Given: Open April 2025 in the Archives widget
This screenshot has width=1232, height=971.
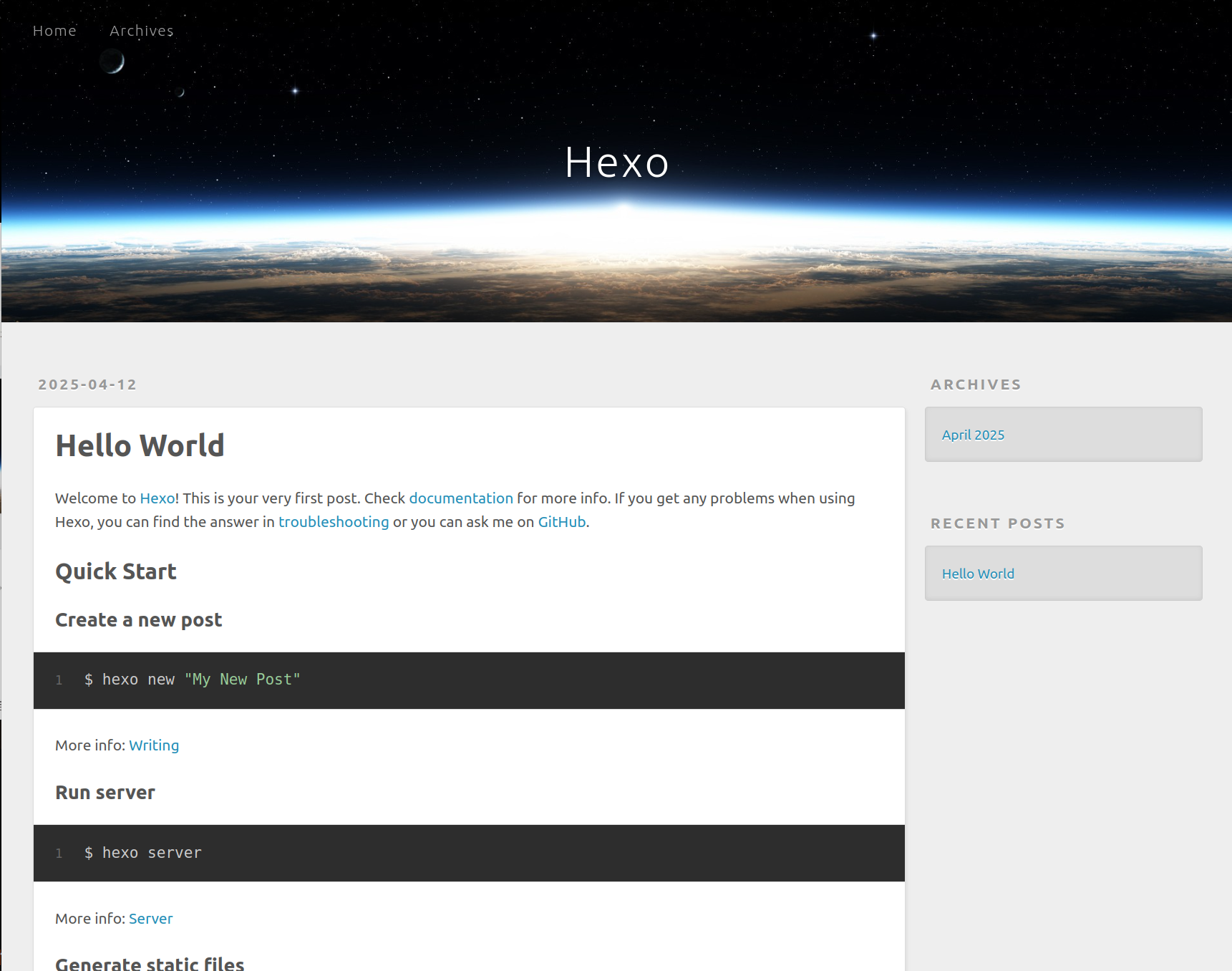Looking at the screenshot, I should [x=973, y=435].
